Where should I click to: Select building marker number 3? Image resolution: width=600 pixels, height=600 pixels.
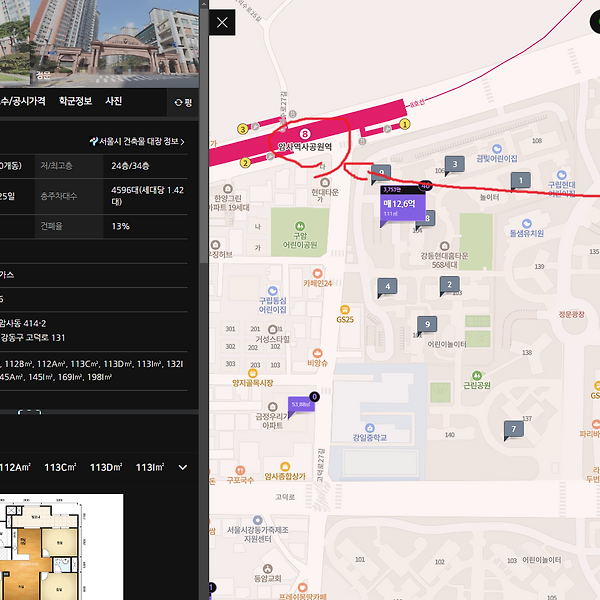pos(454,164)
